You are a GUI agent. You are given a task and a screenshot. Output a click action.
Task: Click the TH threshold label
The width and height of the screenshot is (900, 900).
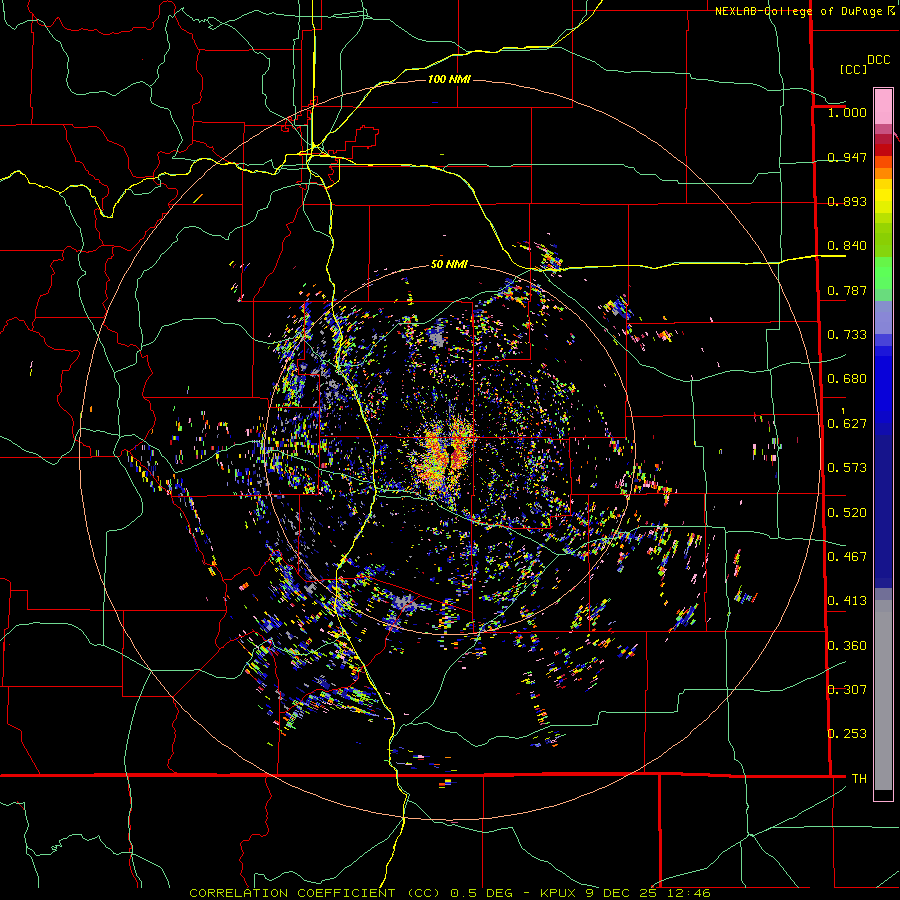(859, 779)
